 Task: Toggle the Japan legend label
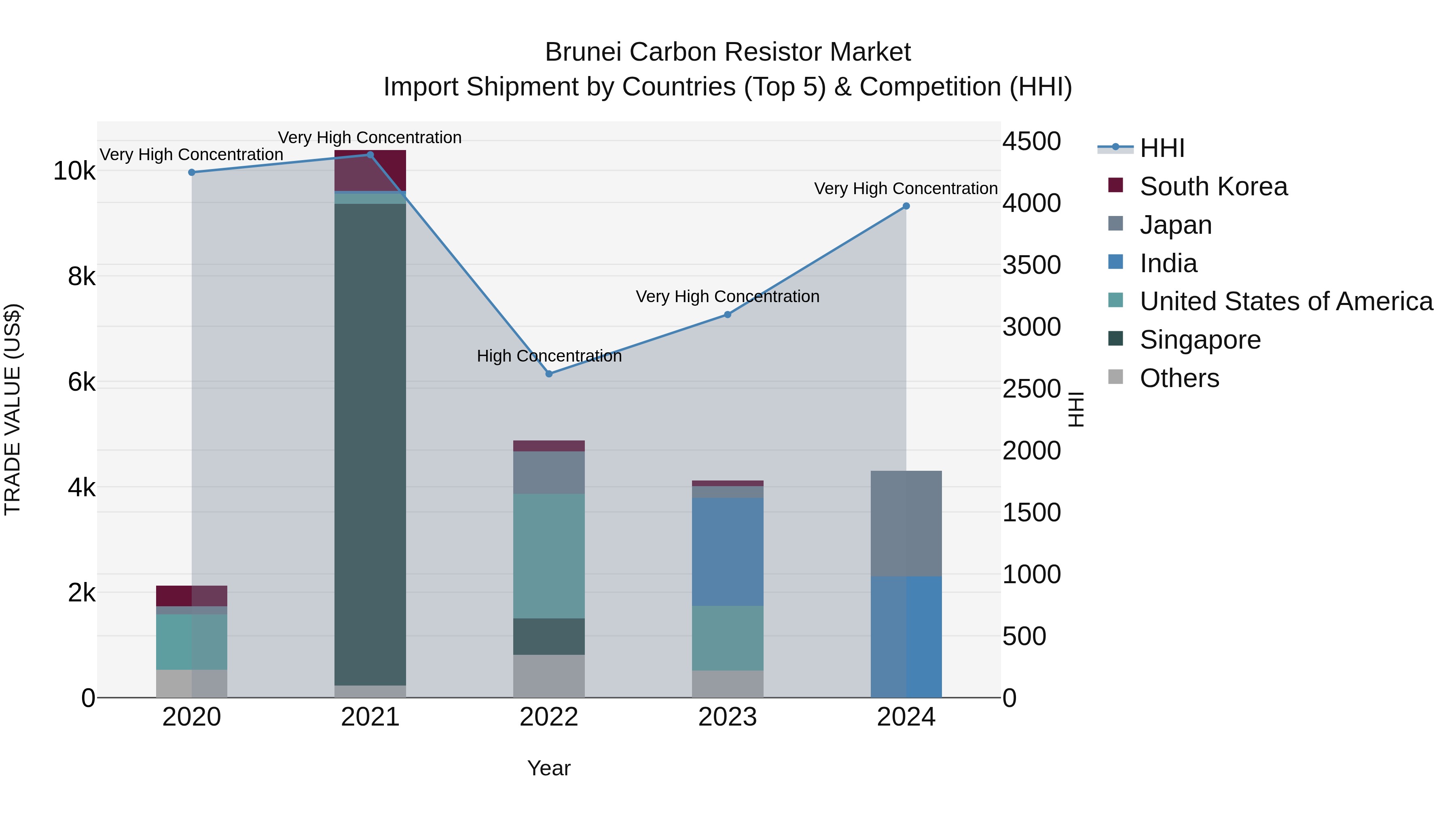point(1176,225)
